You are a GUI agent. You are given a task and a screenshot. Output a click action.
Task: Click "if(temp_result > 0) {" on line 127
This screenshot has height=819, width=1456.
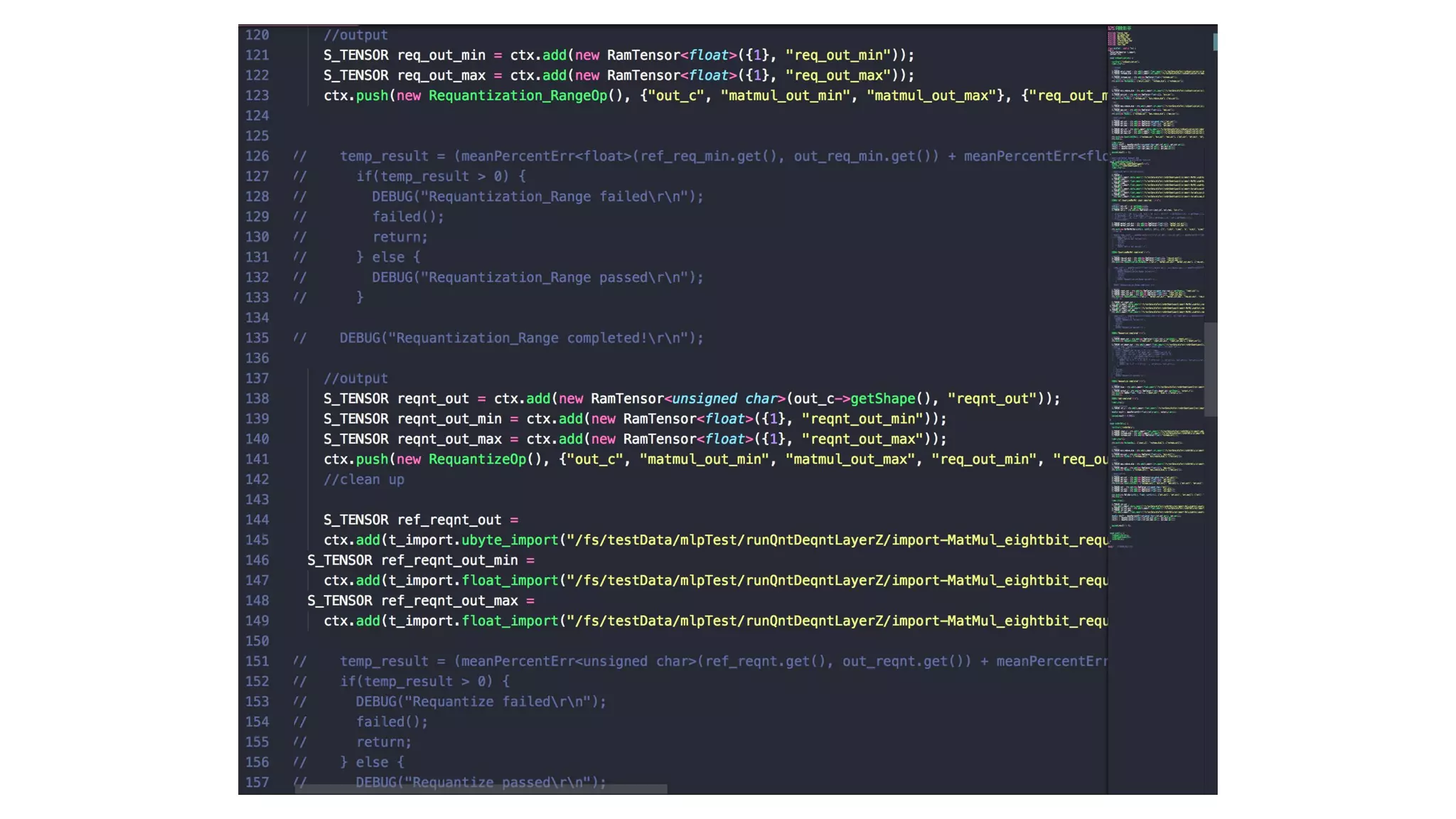[441, 176]
